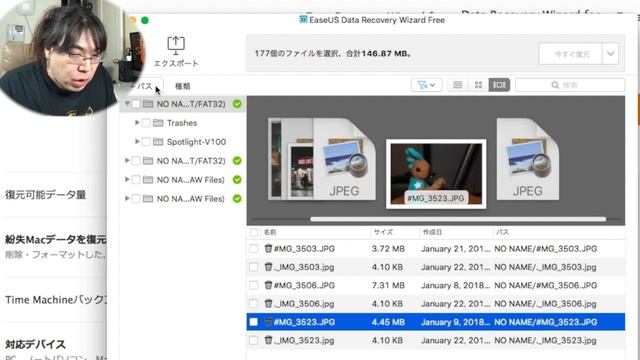This screenshot has width=640, height=360.
Task: Check the #MG_3506.JPG file checkbox
Action: (x=254, y=285)
